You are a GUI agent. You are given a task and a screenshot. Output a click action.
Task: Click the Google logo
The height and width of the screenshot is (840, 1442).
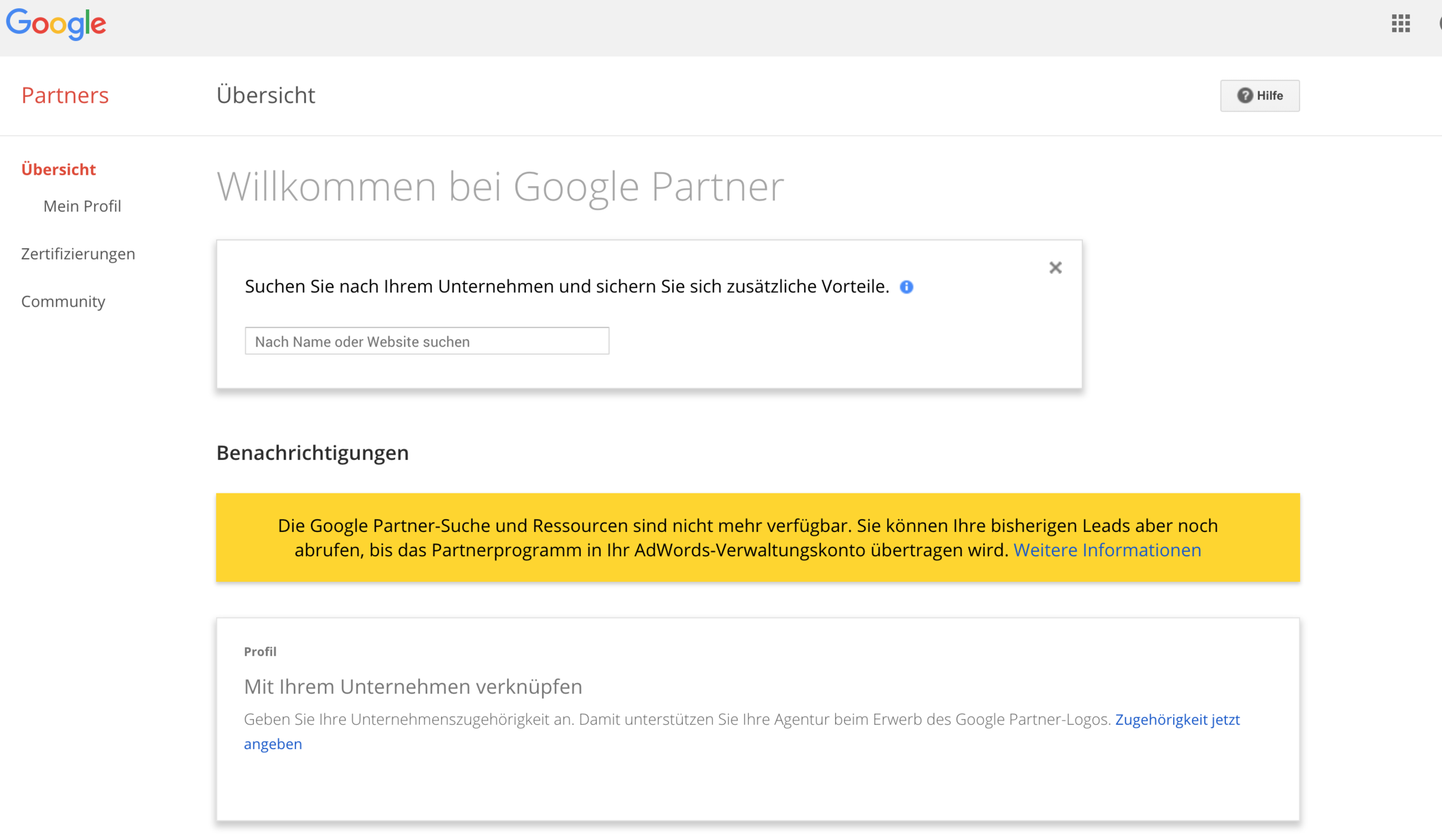tap(56, 24)
